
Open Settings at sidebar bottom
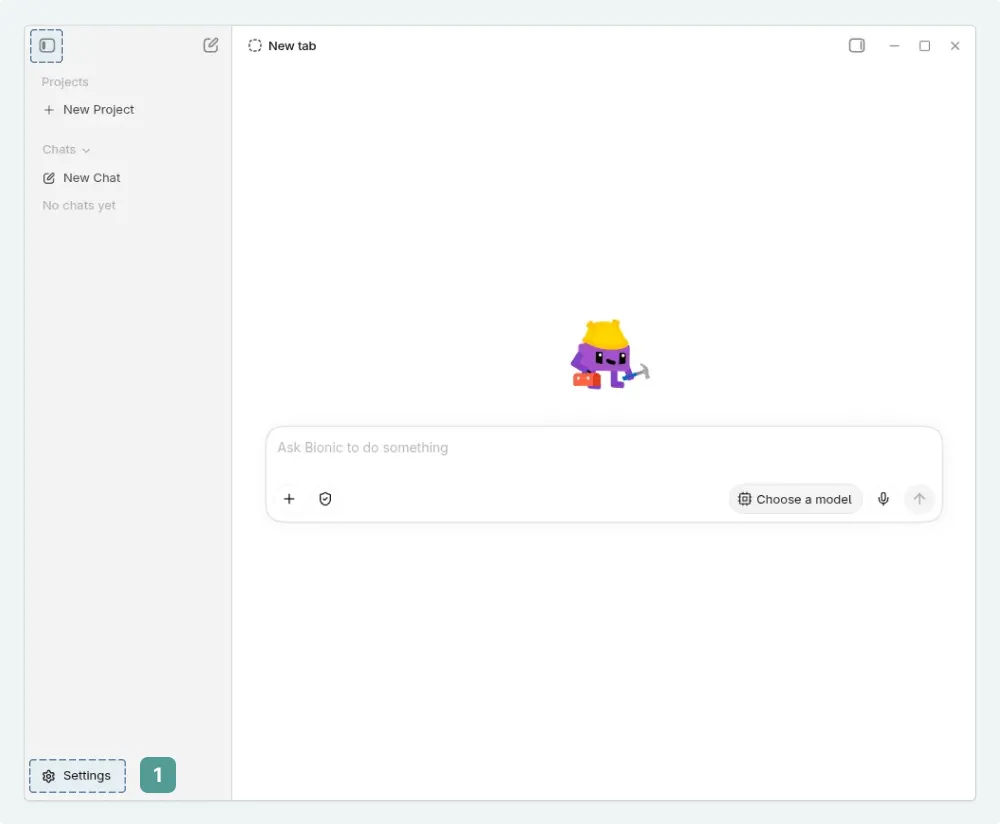pyautogui.click(x=77, y=776)
